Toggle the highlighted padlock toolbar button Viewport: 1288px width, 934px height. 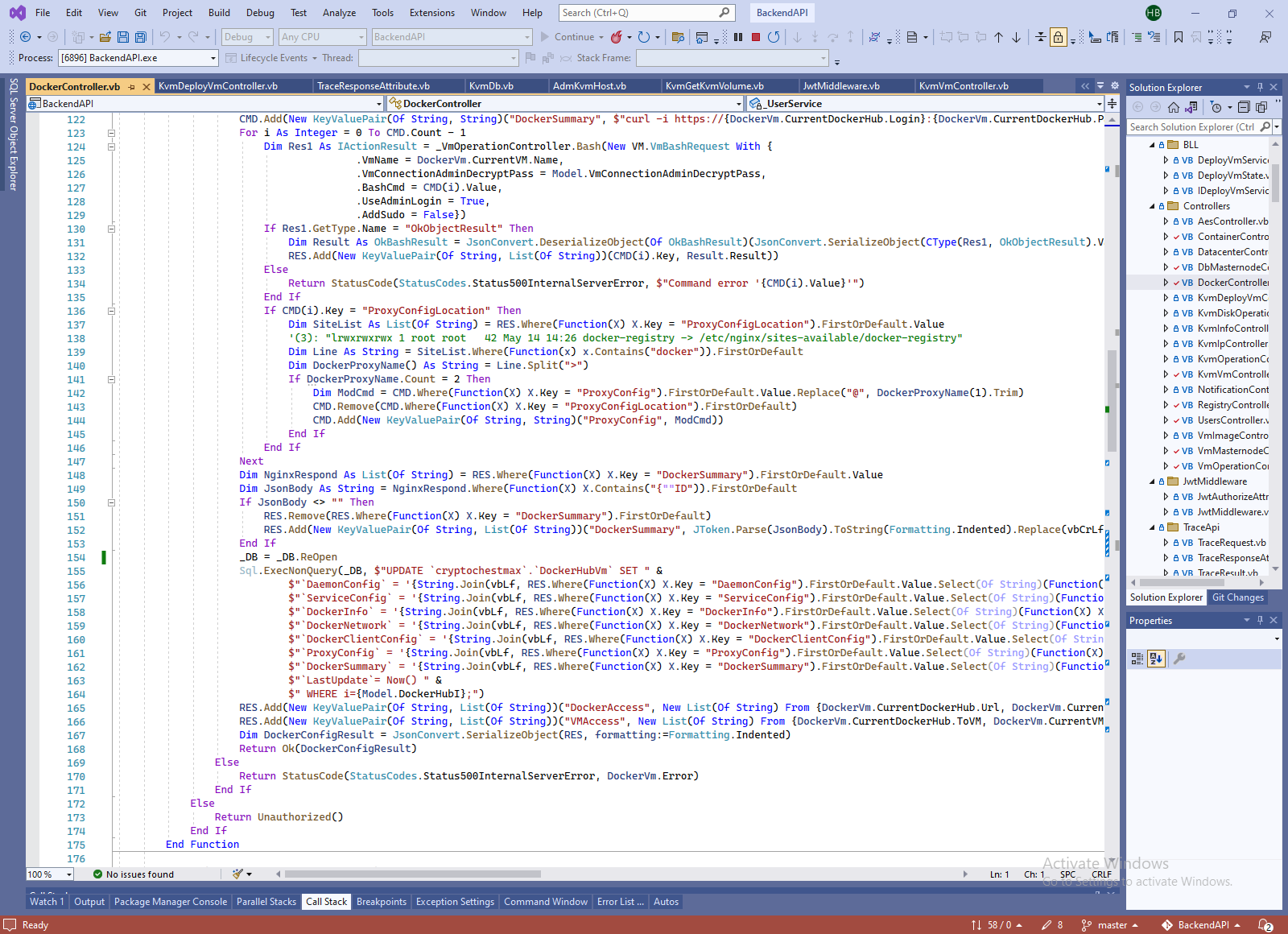pos(1059,37)
